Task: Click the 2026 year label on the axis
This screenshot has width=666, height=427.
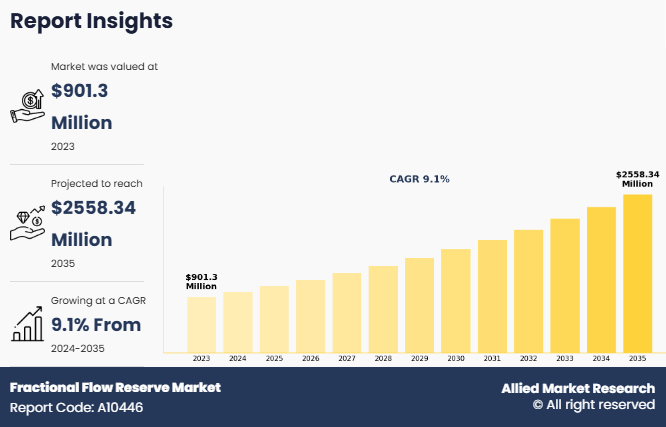Action: 310,358
